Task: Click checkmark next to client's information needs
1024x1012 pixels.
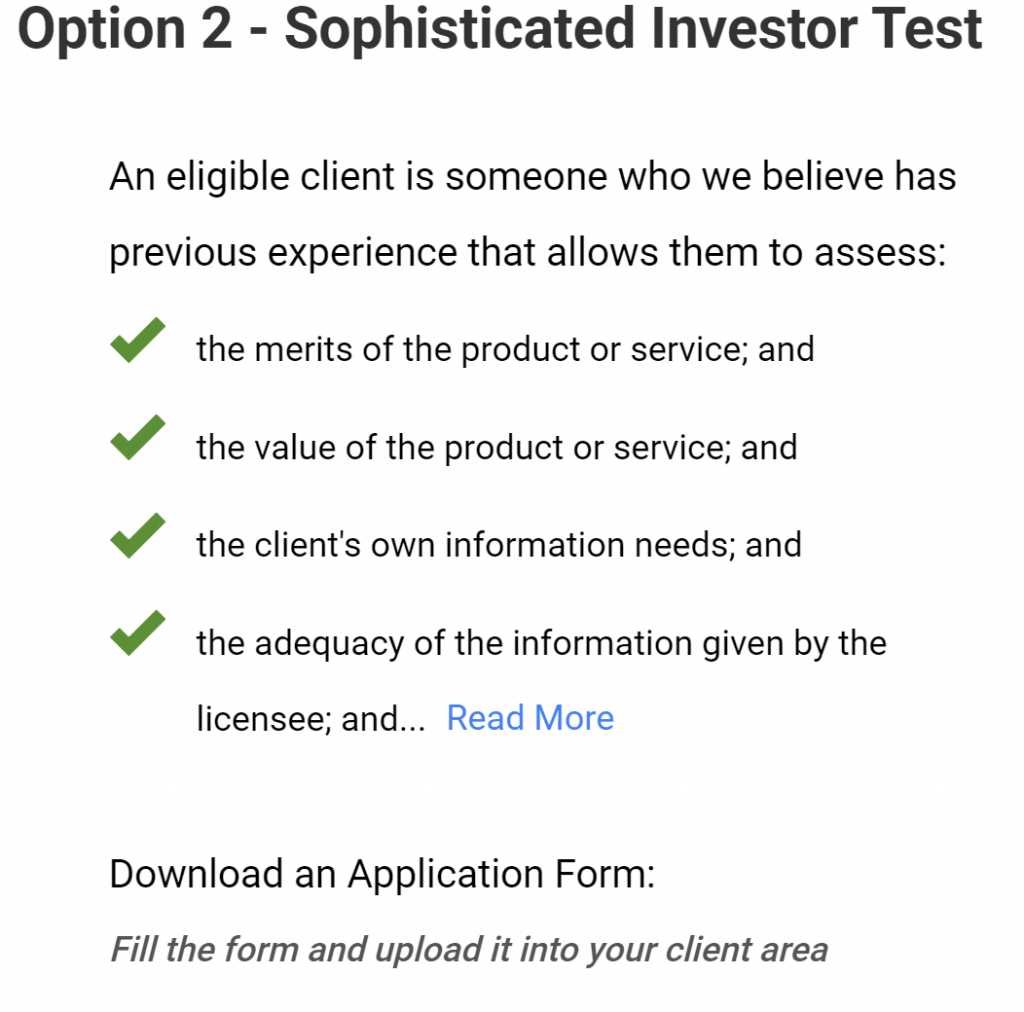Action: click(138, 535)
